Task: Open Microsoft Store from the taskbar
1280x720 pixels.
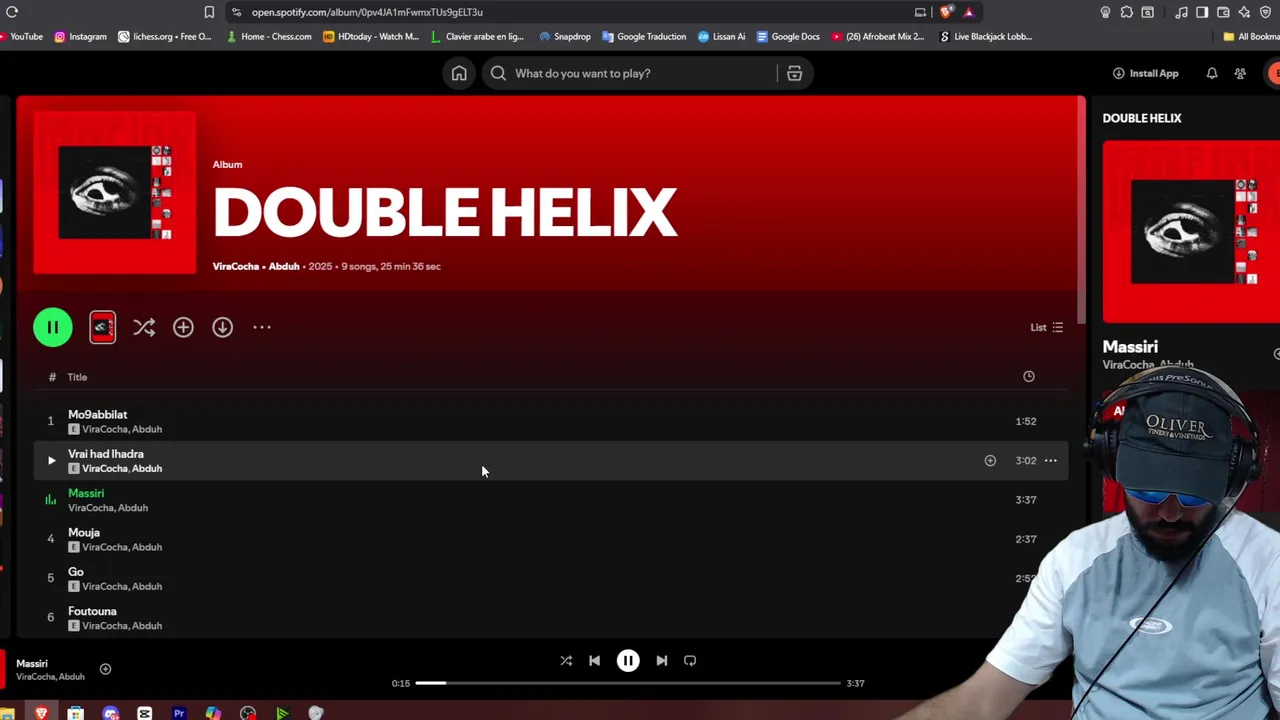Action: [75, 713]
